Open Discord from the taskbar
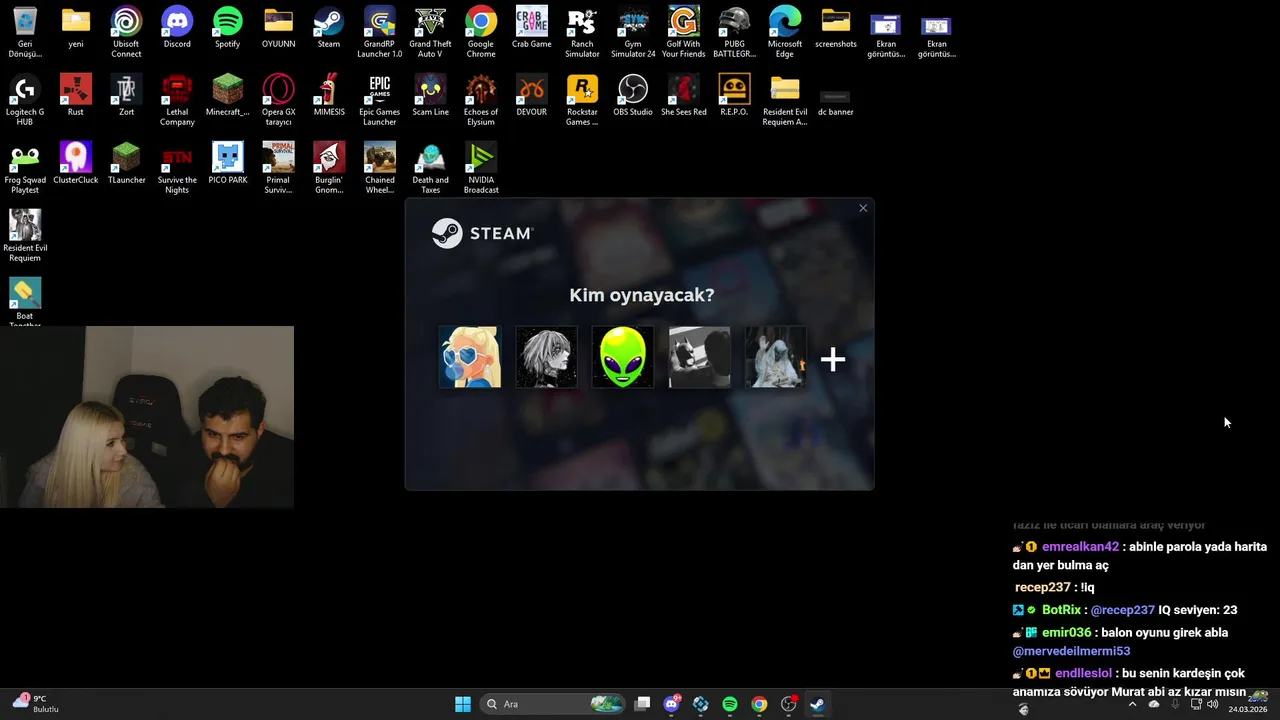The image size is (1280, 720). pos(672,704)
